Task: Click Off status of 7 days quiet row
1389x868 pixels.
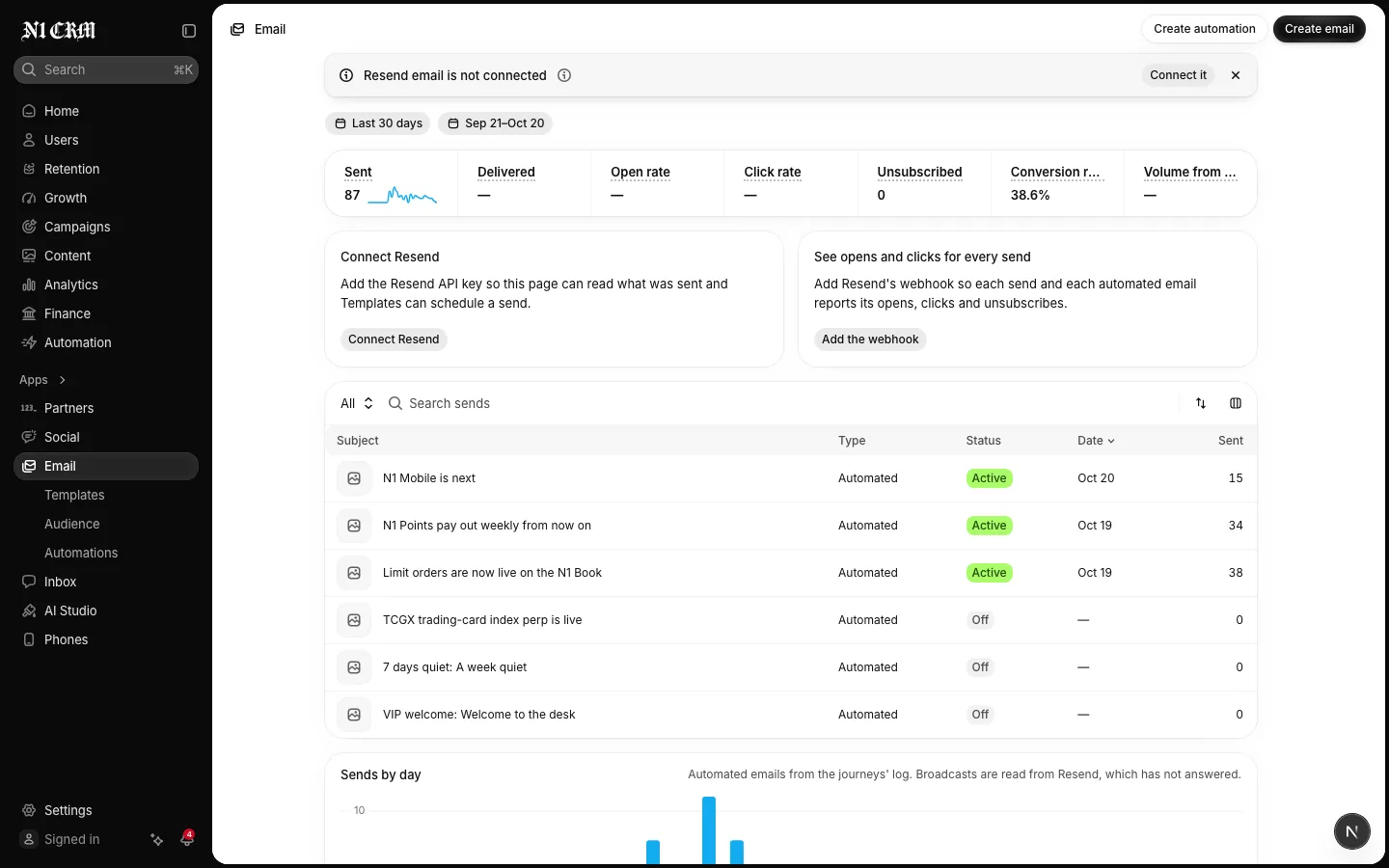Action: tap(980, 667)
